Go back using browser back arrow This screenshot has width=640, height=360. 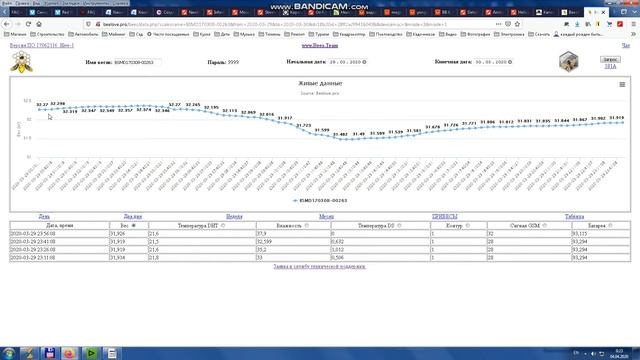pyautogui.click(x=7, y=24)
